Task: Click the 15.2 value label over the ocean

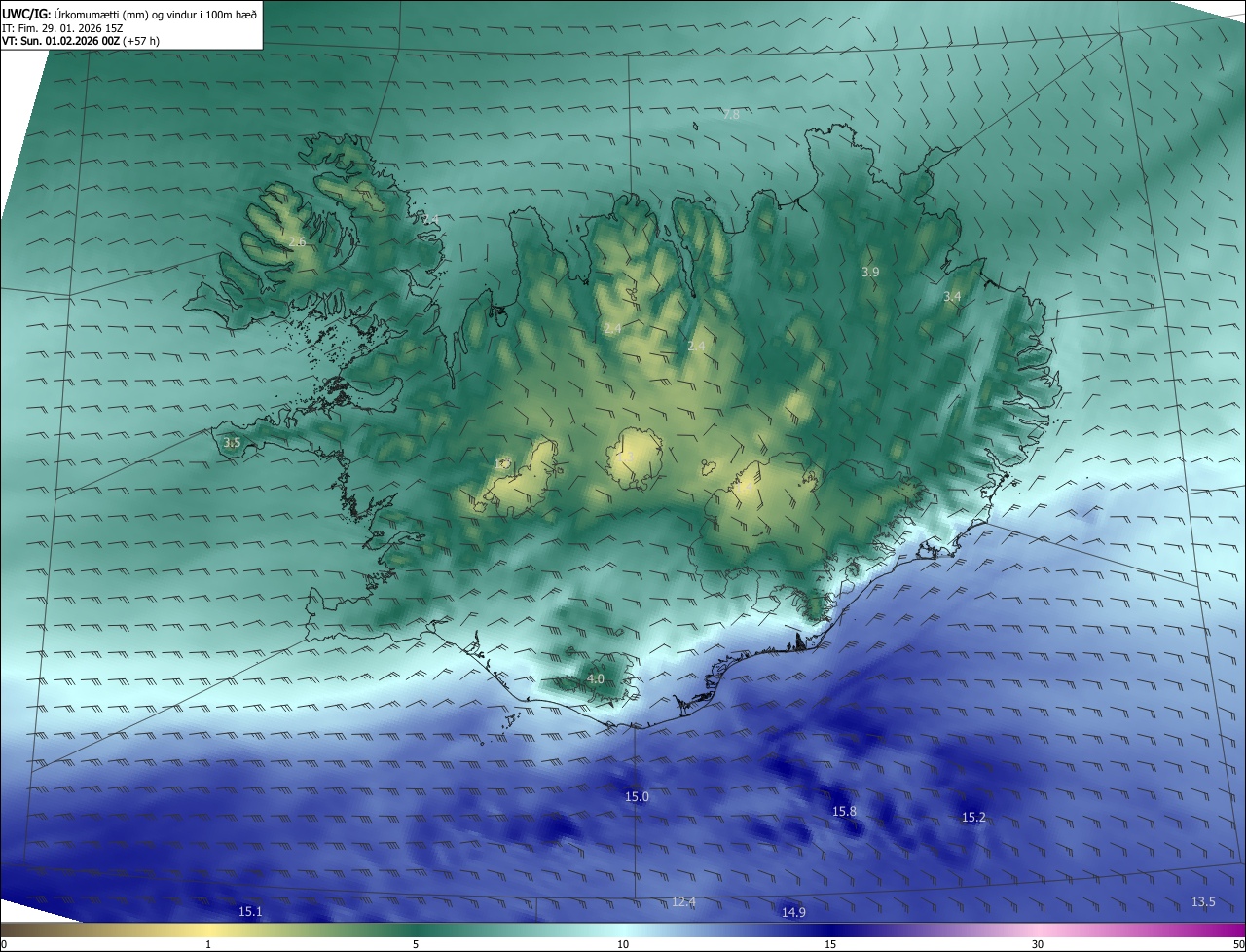Action: click(x=973, y=818)
